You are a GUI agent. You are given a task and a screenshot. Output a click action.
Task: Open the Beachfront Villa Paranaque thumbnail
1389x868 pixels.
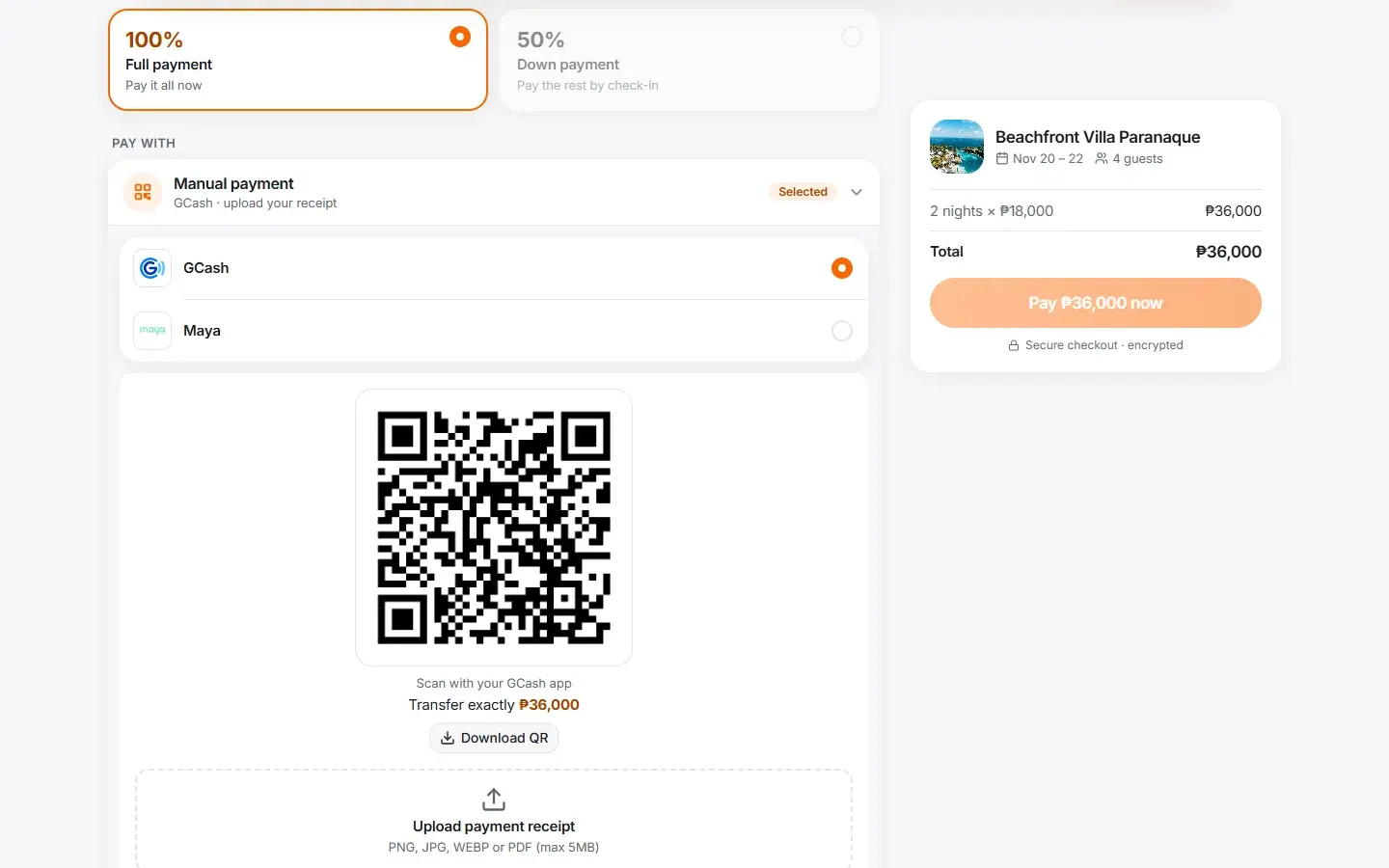957,147
